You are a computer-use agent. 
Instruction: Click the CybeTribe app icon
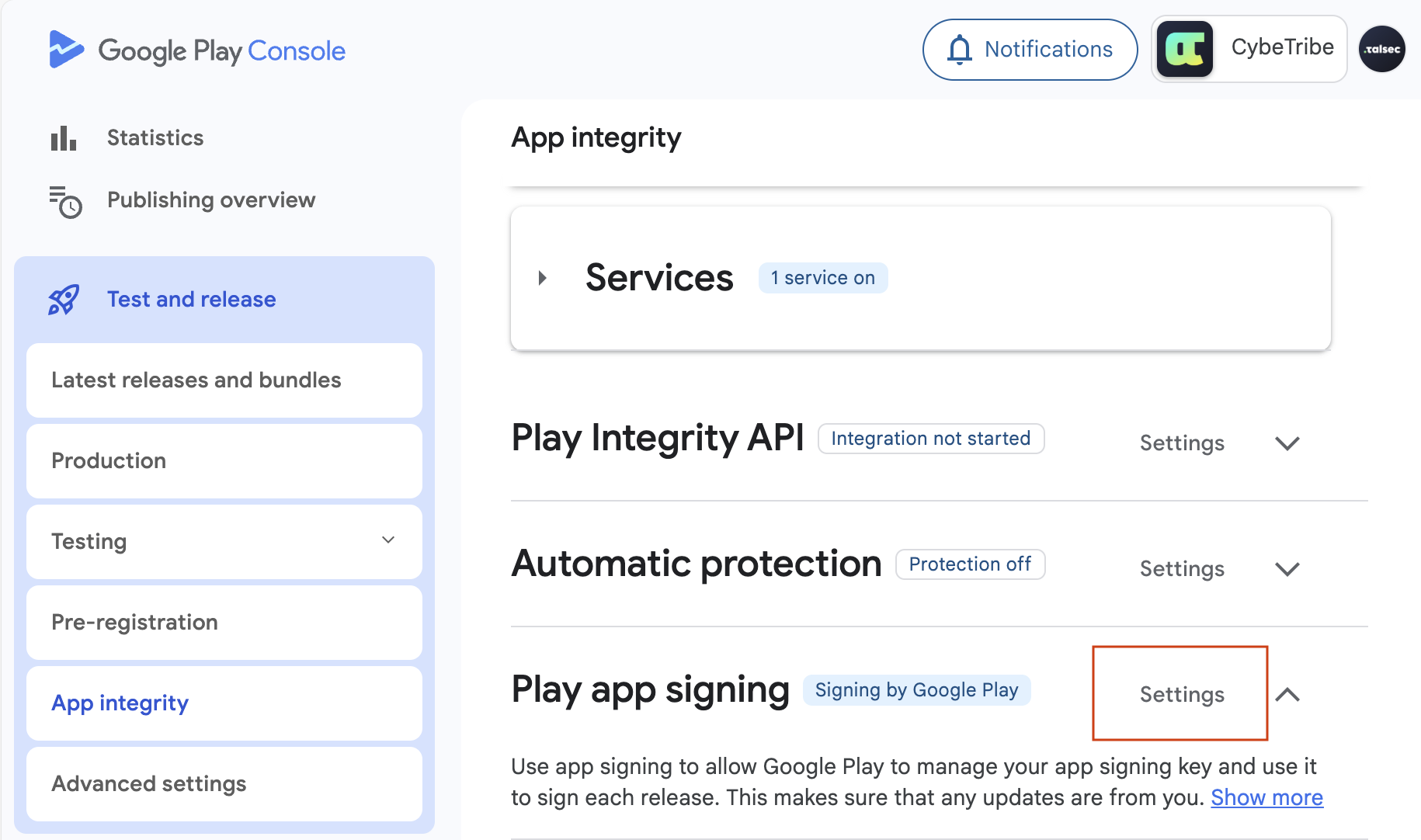click(x=1184, y=49)
